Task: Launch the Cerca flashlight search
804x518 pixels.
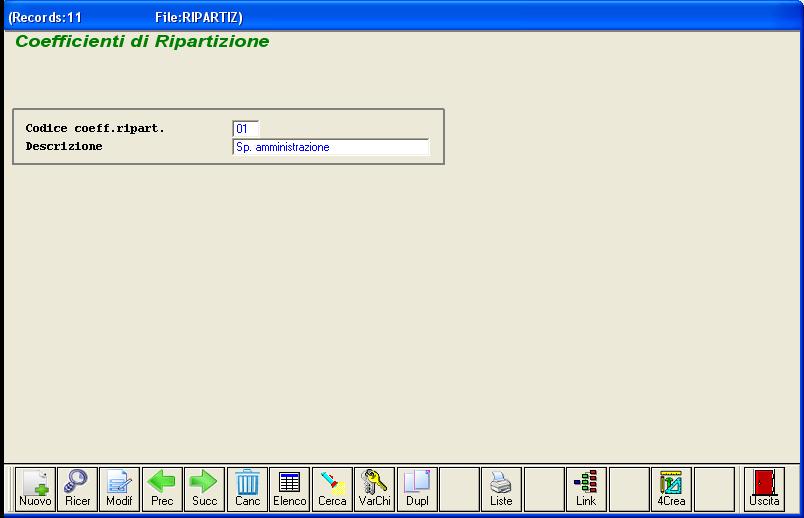Action: [x=332, y=489]
